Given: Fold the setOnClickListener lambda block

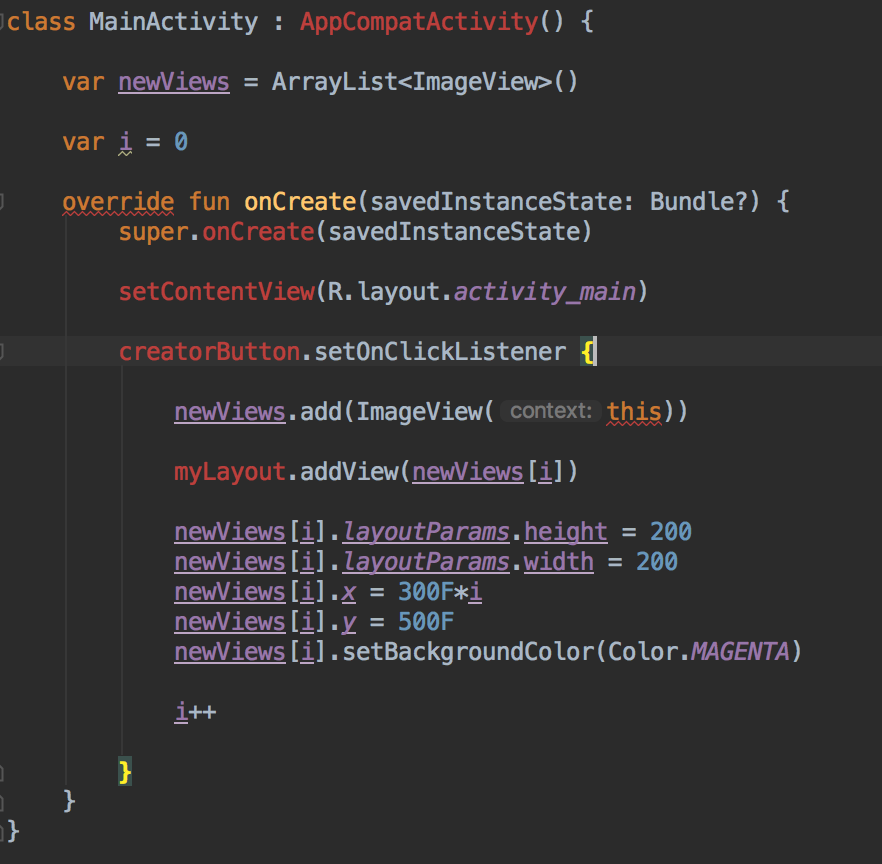Looking at the screenshot, I should (4, 351).
